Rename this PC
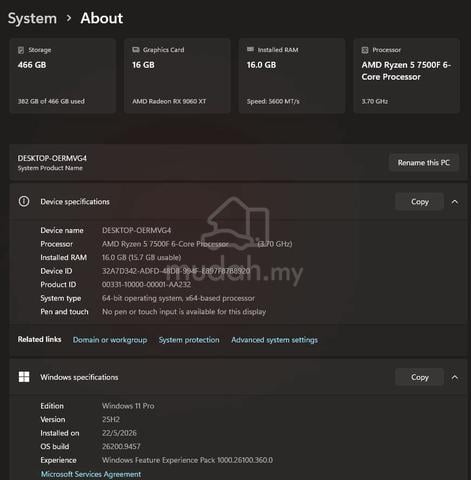This screenshot has height=480, width=471. (x=424, y=163)
